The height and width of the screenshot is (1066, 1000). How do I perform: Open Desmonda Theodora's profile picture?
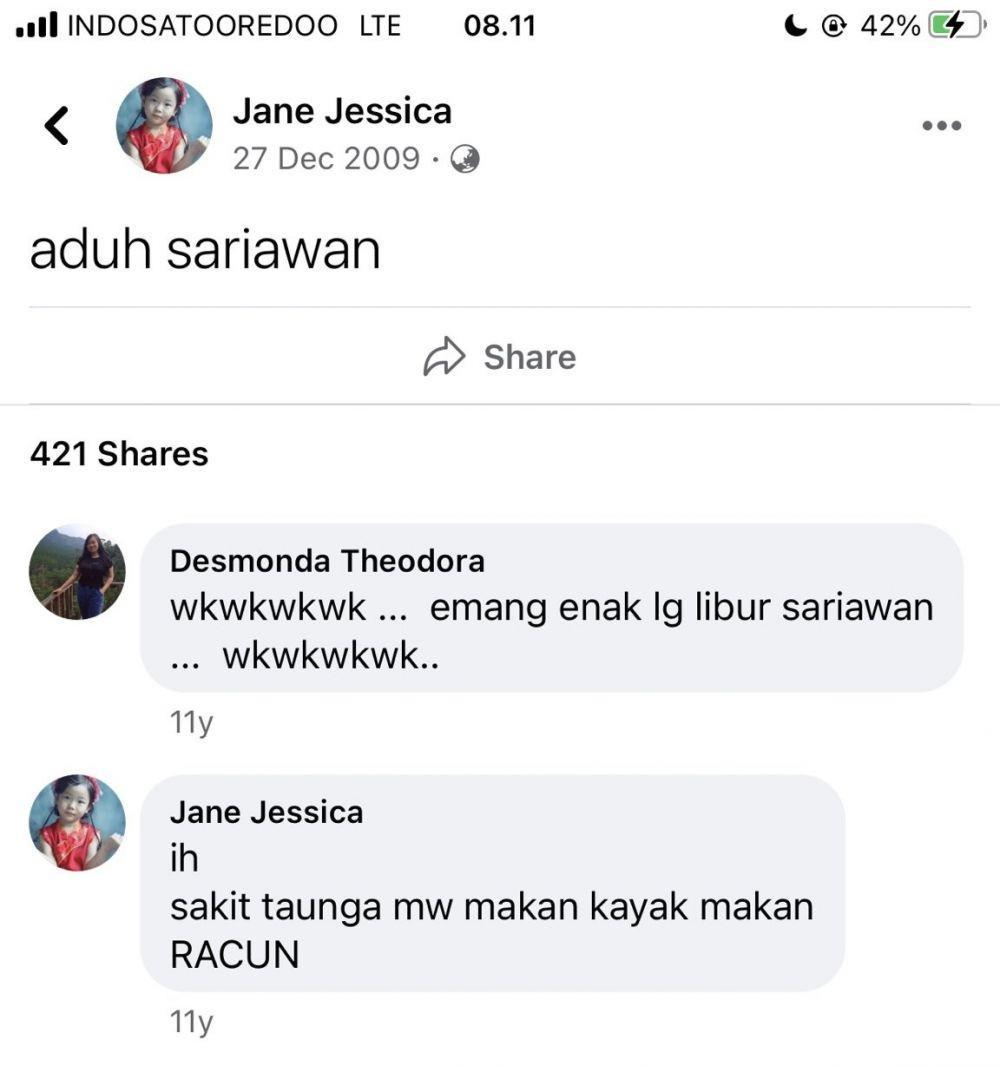77,572
